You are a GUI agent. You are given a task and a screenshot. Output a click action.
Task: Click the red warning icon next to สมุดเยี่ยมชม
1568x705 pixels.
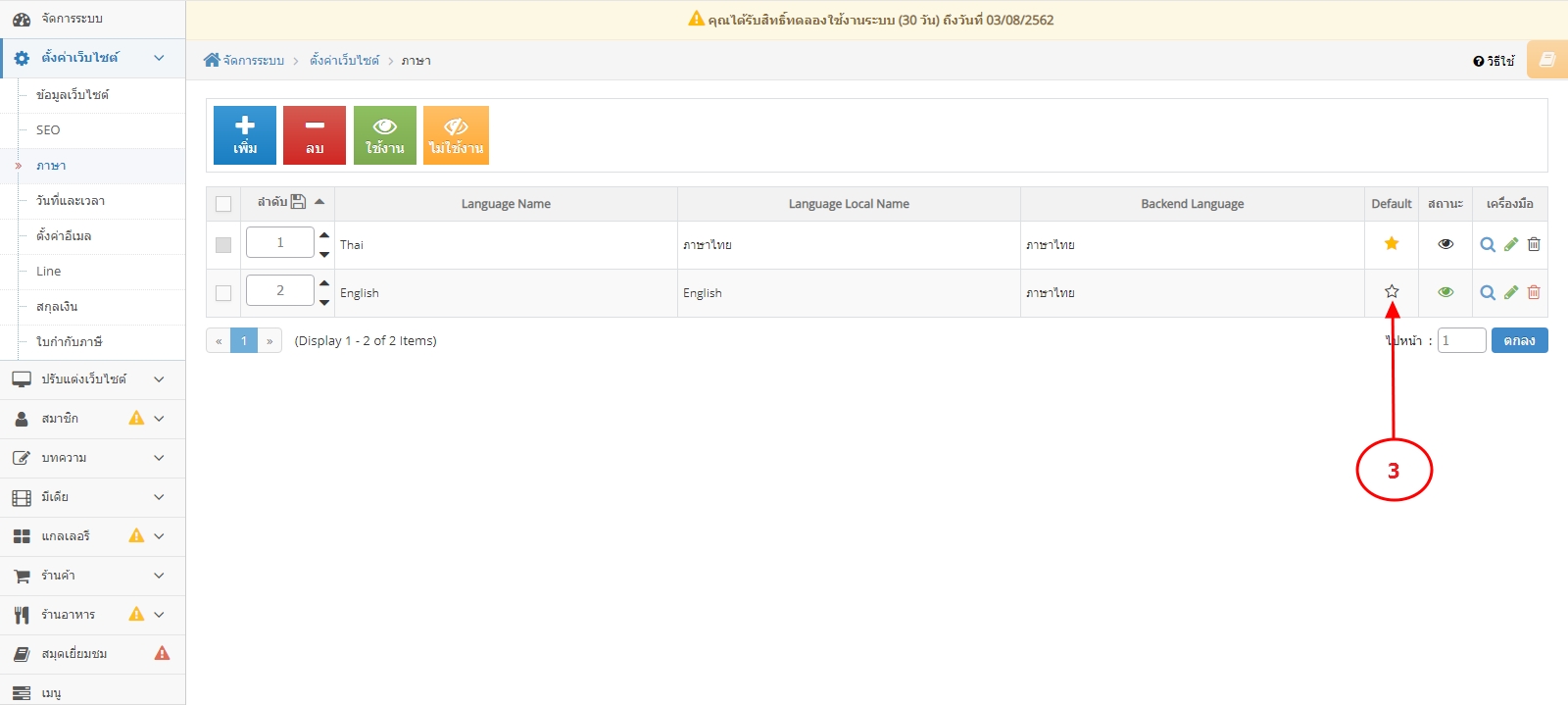[x=163, y=653]
